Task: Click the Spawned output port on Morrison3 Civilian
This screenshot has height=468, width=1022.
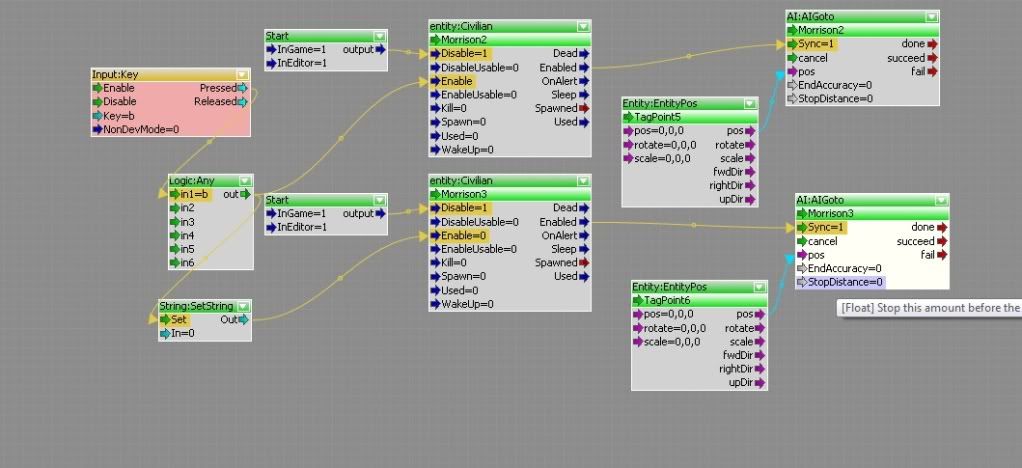Action: point(584,262)
